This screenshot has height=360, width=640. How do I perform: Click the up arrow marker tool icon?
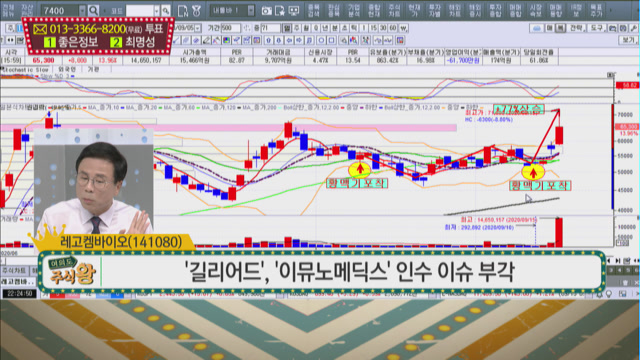point(269,40)
